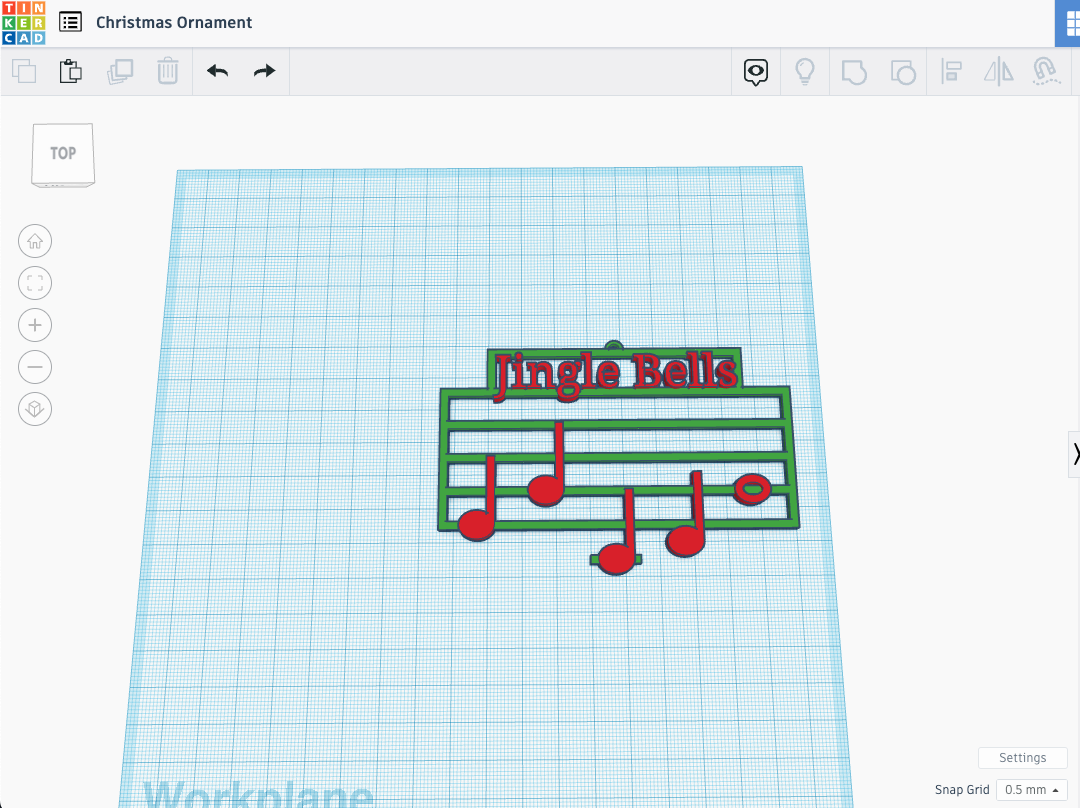Viewport: 1080px width, 808px height.
Task: Click the Christmas Ornament design title
Action: point(174,22)
